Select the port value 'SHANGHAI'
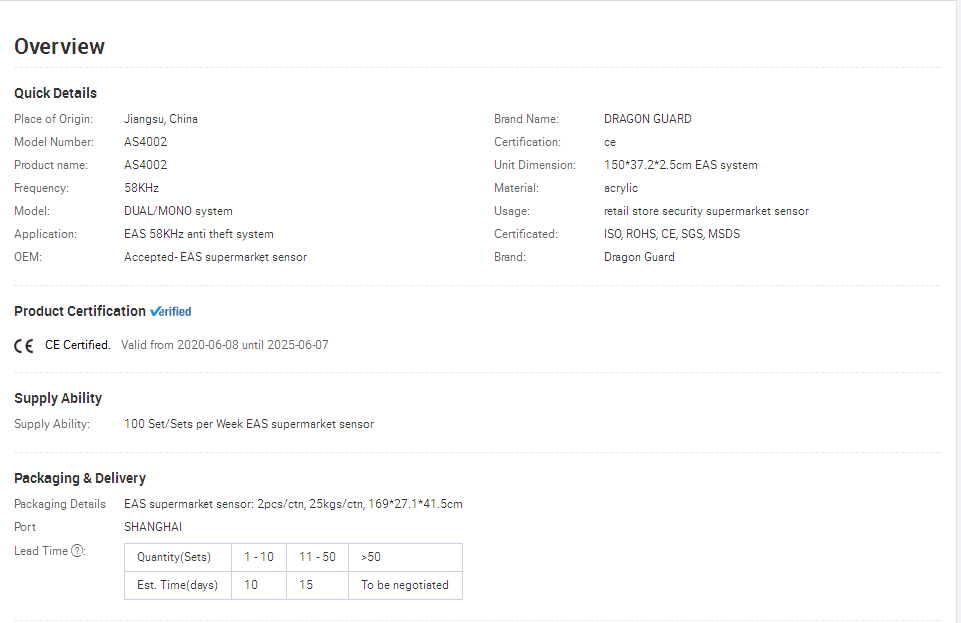 [x=153, y=527]
